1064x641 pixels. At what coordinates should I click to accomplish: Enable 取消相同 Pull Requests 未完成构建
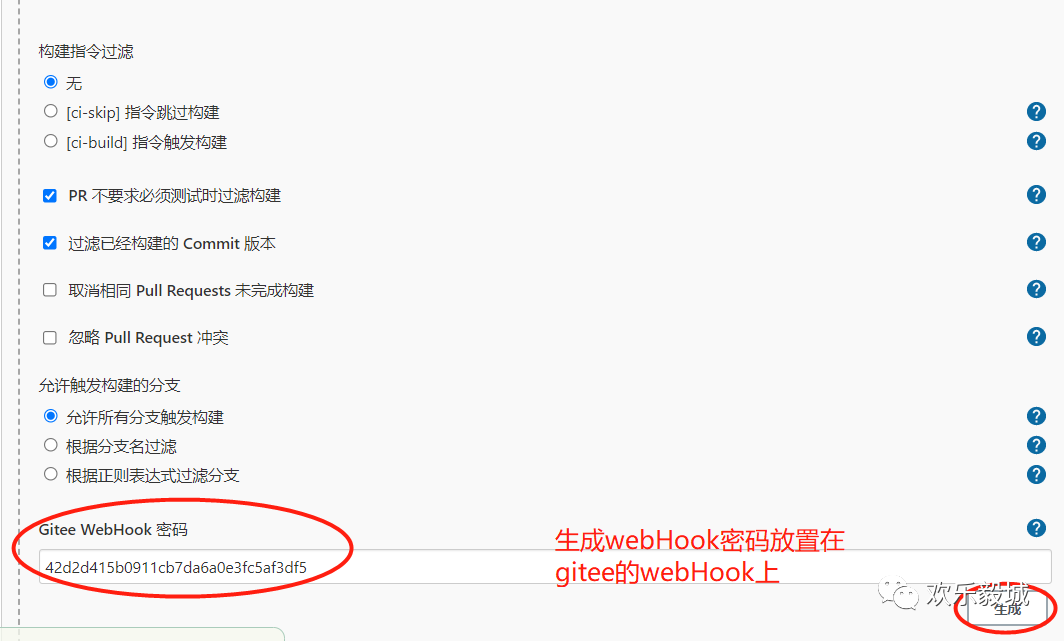pos(50,290)
